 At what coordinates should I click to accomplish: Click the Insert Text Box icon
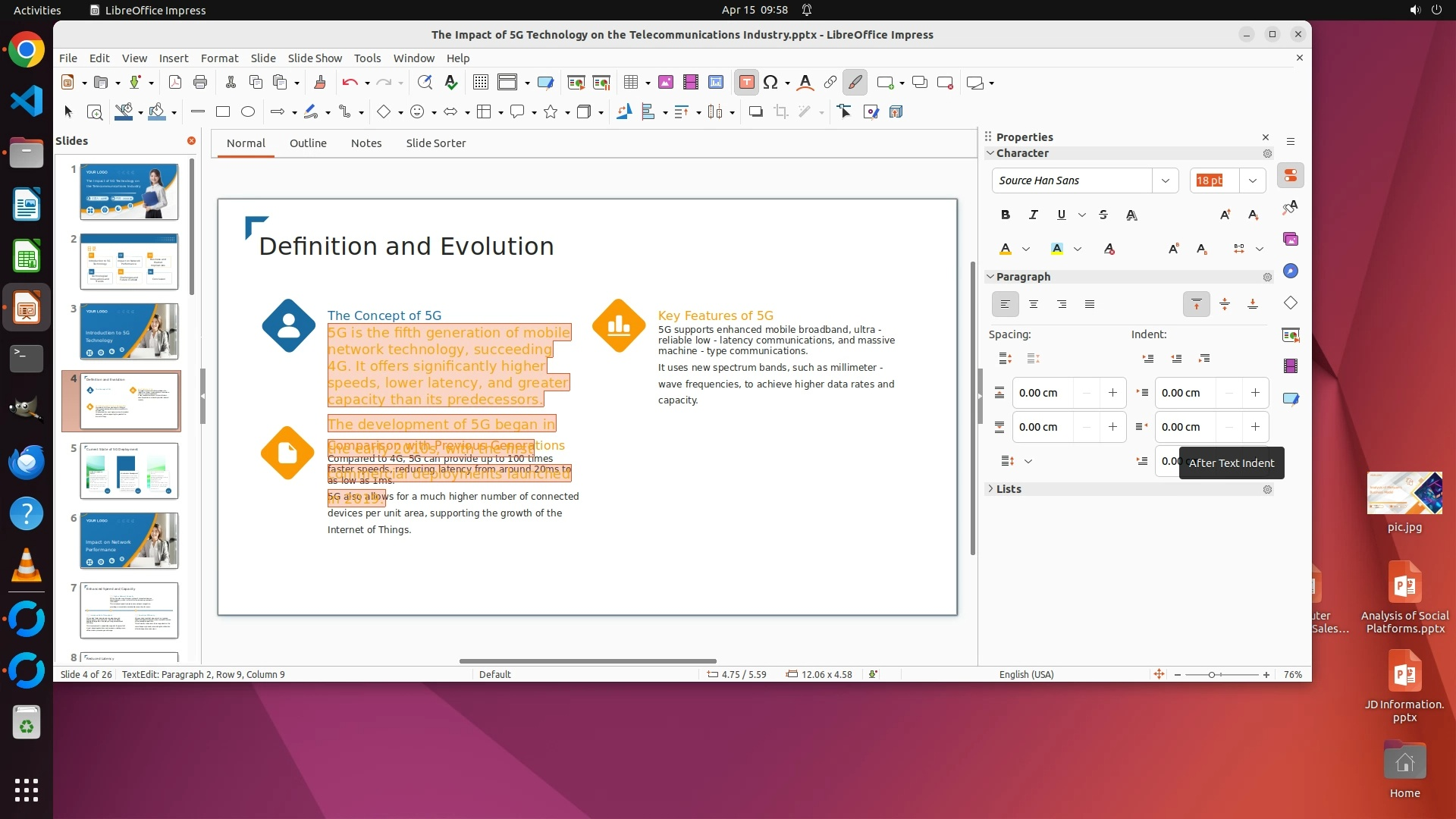pyautogui.click(x=746, y=83)
